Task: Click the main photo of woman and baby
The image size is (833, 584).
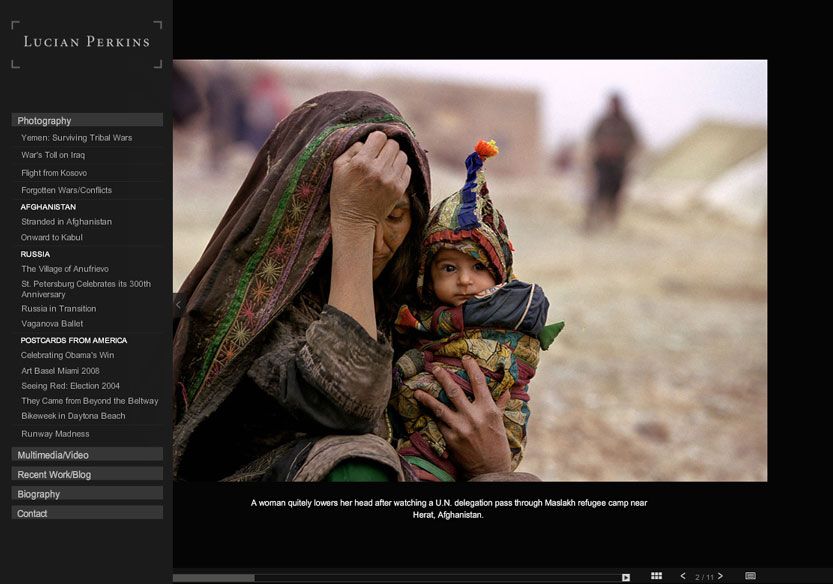Action: (x=470, y=270)
